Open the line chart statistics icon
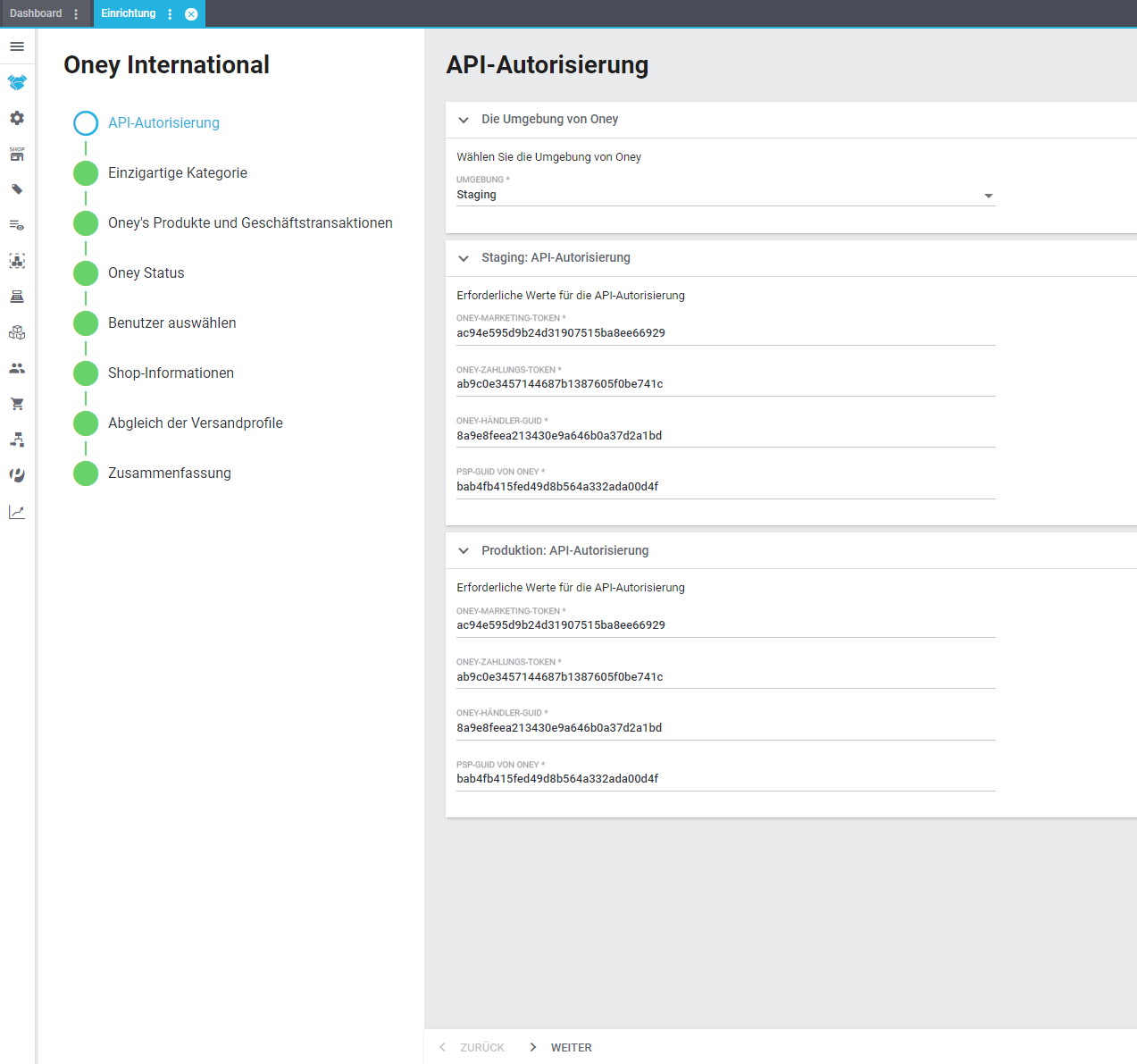 pyautogui.click(x=17, y=512)
